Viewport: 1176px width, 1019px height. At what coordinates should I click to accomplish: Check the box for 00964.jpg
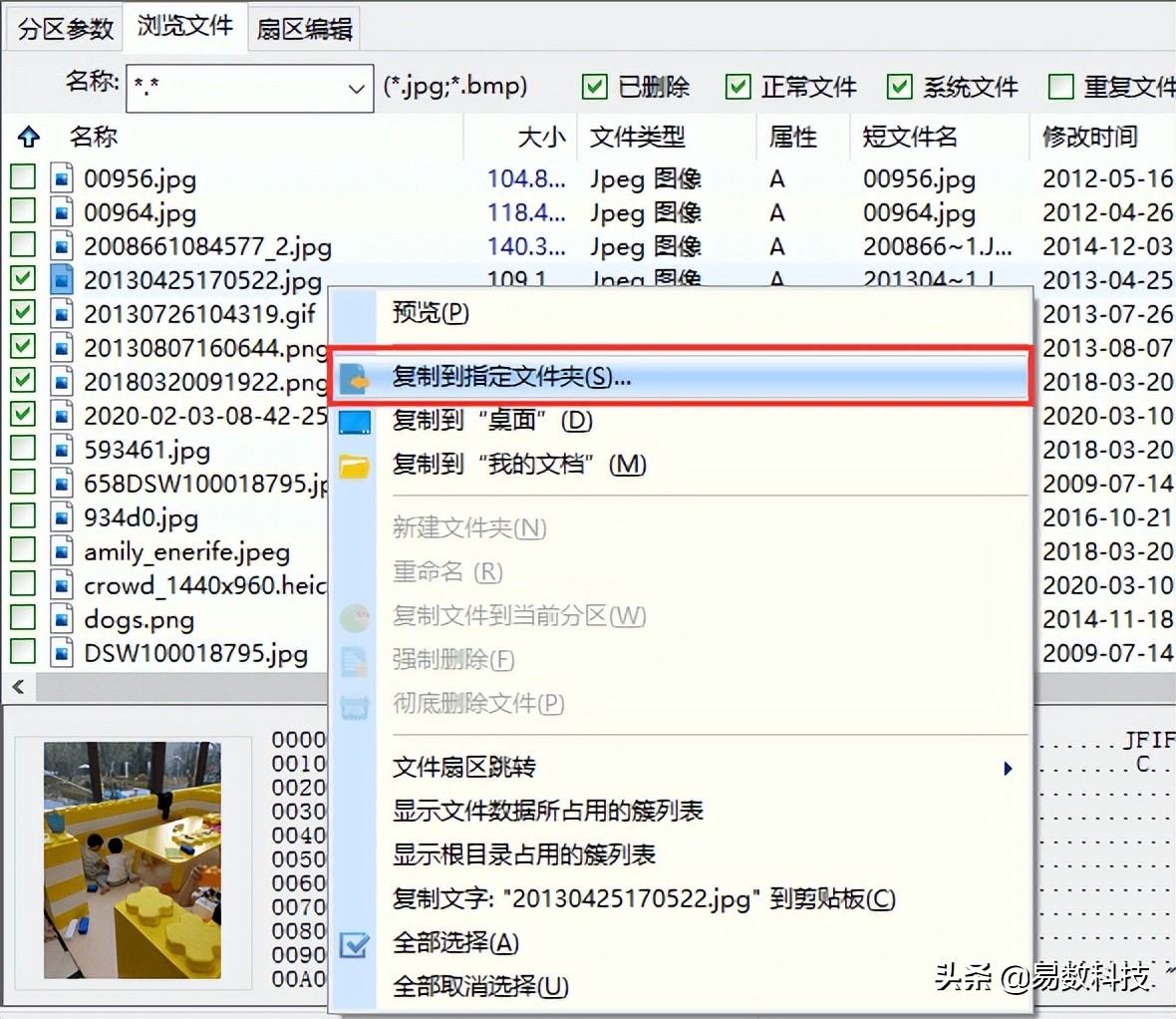[x=23, y=211]
